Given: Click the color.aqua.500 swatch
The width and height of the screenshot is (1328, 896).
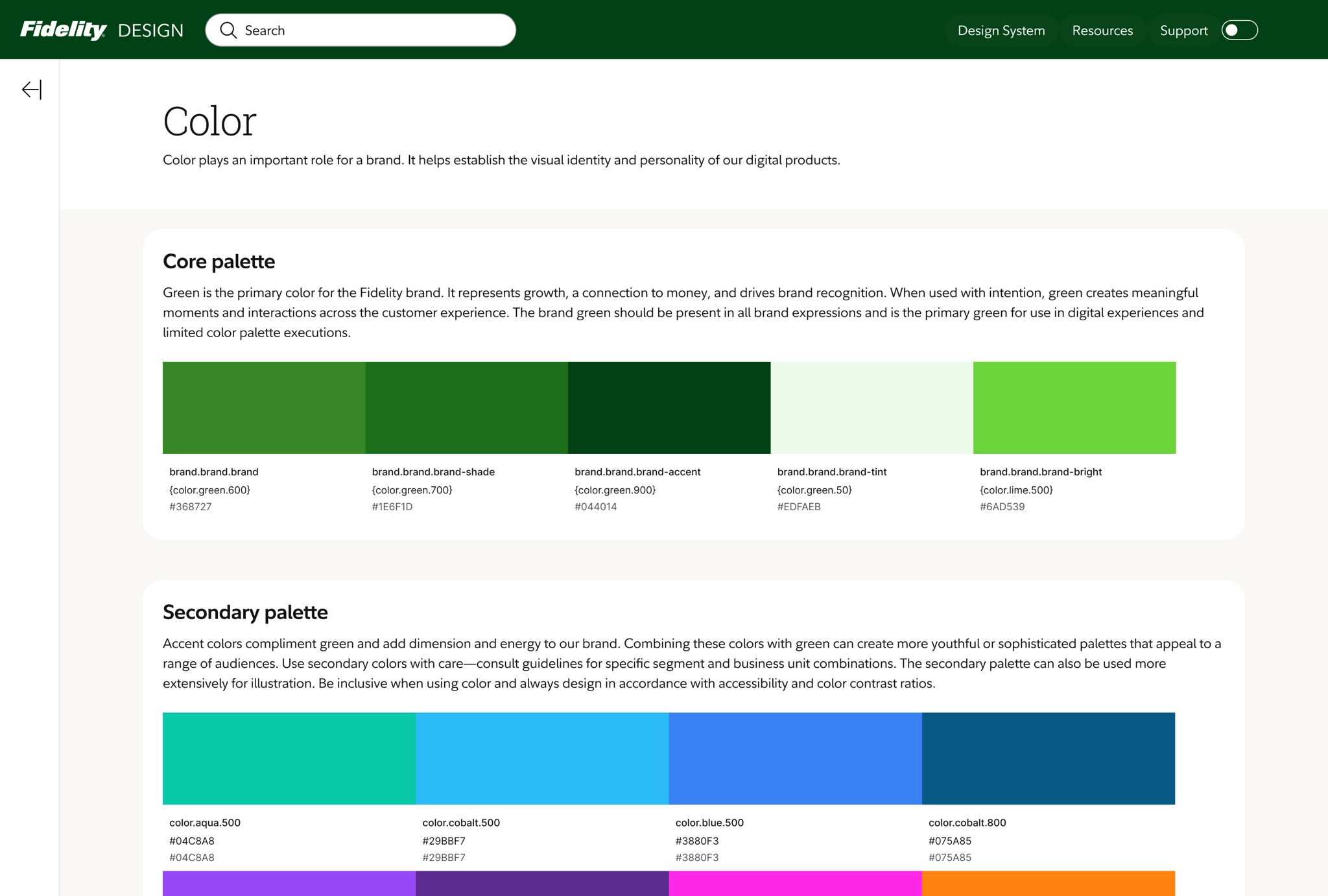Looking at the screenshot, I should pyautogui.click(x=289, y=758).
